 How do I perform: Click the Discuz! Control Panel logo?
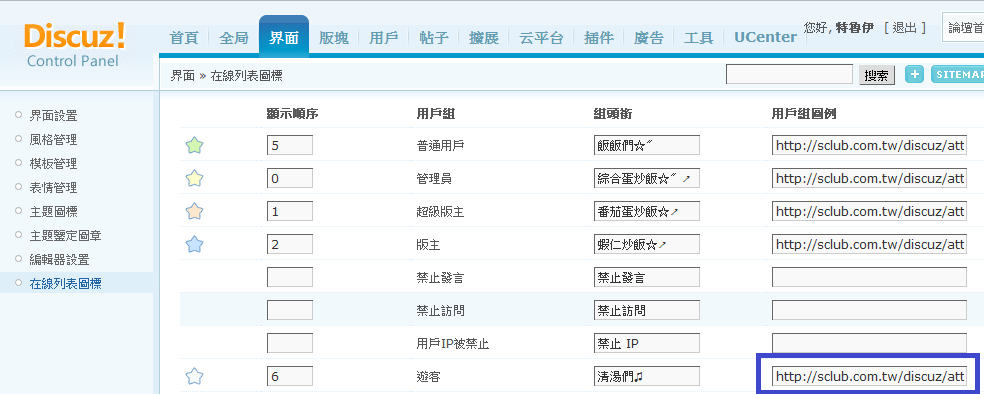75,45
